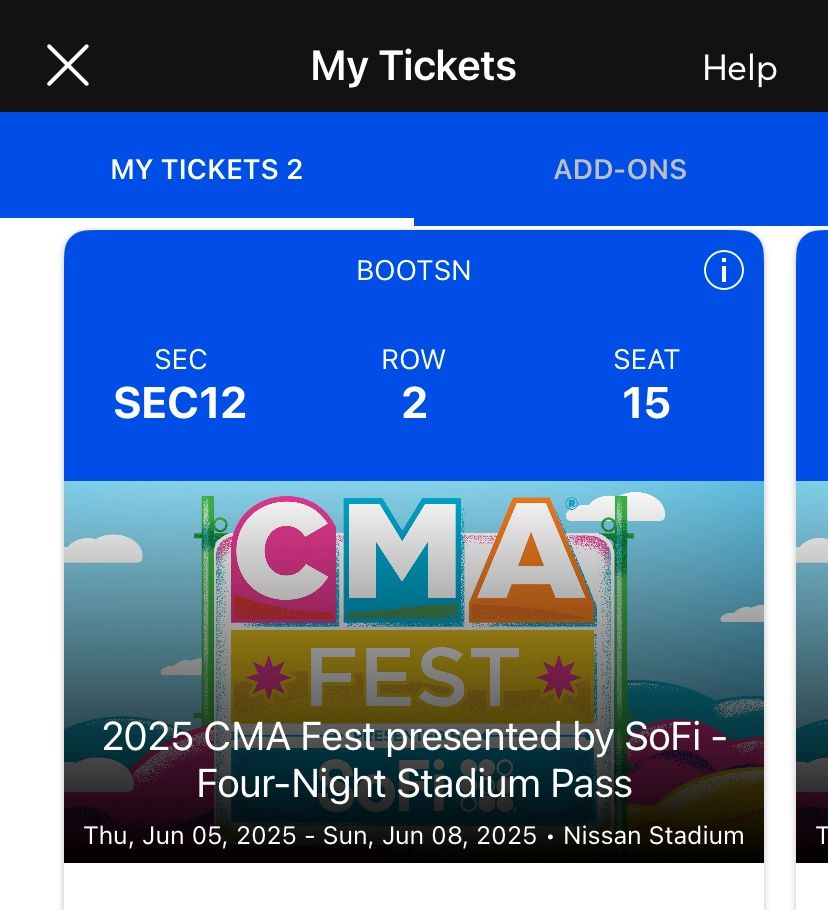Tap the SEAT 15 value
Screen dimensions: 828x910
tap(646, 403)
